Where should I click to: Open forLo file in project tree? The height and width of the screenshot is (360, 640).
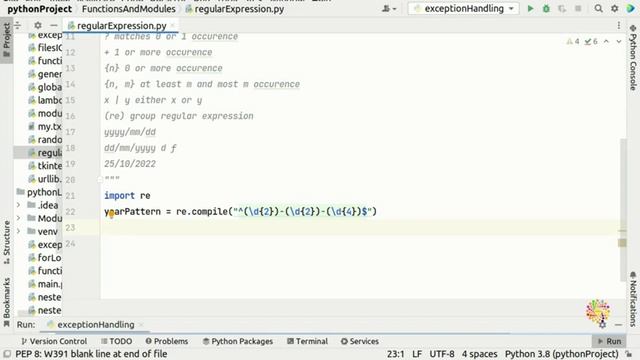click(x=45, y=258)
